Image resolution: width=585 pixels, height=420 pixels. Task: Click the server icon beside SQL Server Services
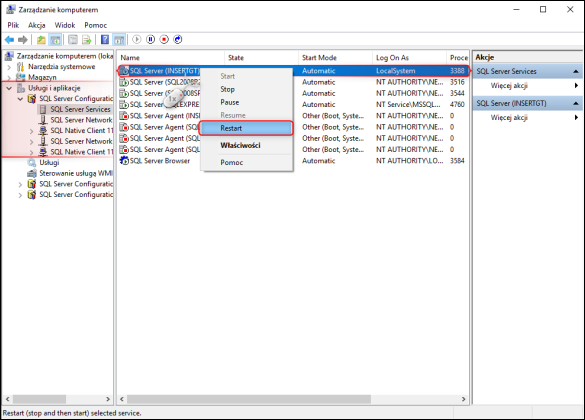pyautogui.click(x=43, y=109)
